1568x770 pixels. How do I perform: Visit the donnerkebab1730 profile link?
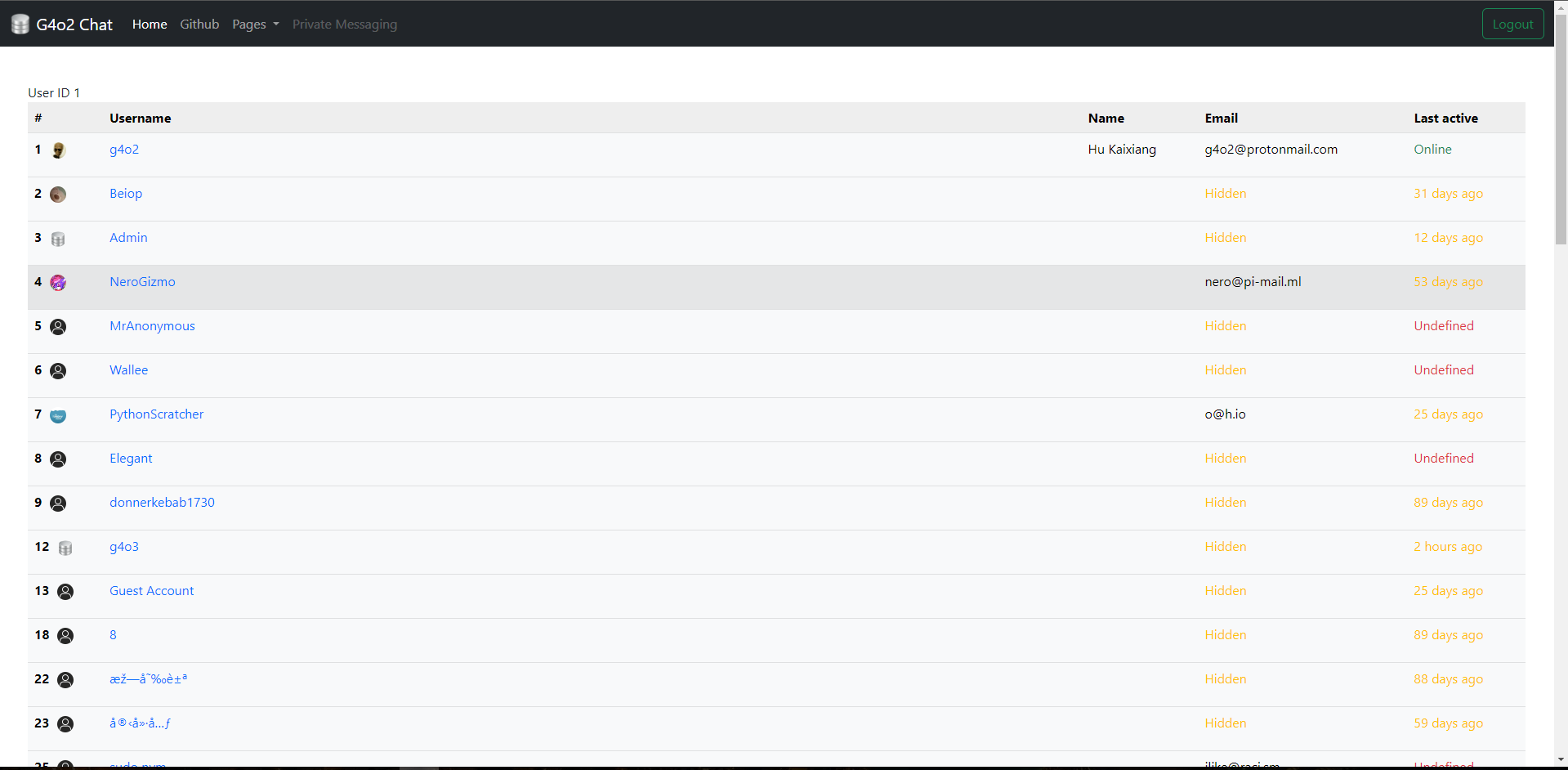162,503
